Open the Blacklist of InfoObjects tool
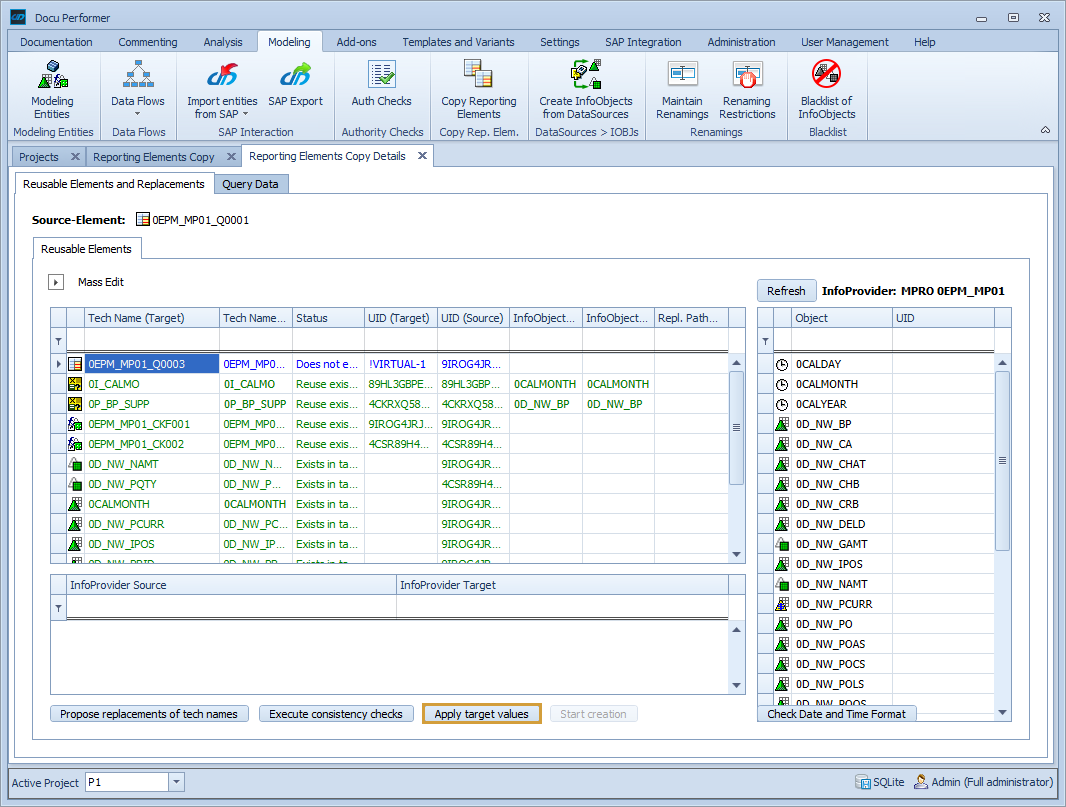Image resolution: width=1066 pixels, height=807 pixels. (826, 90)
